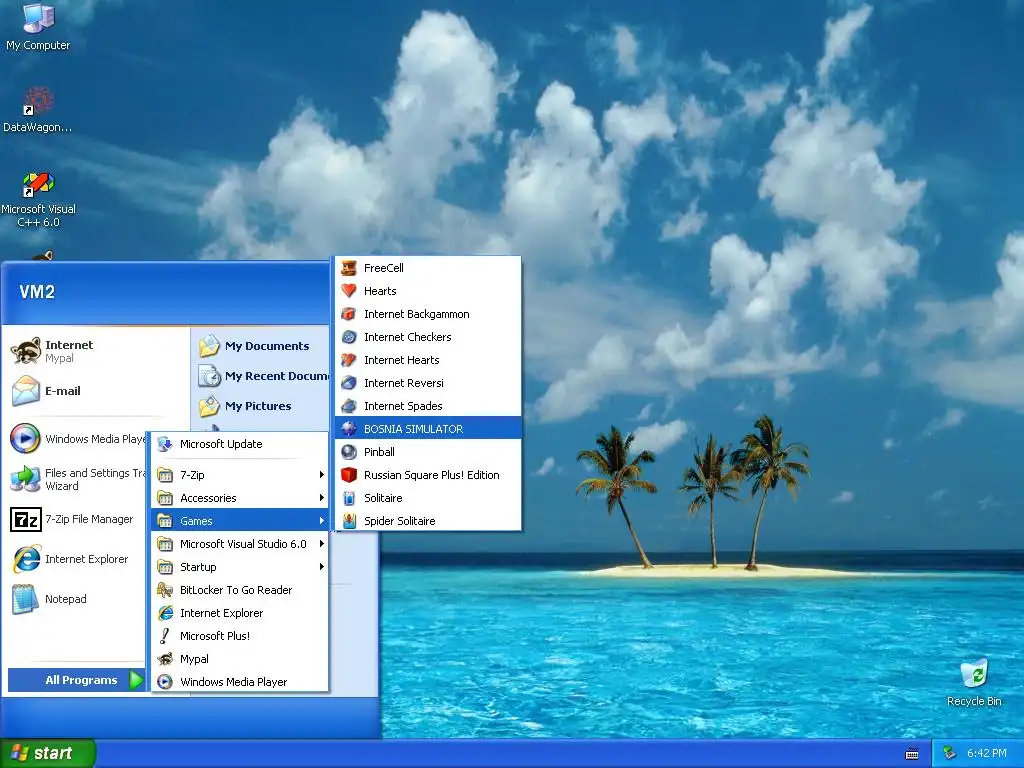1024x768 pixels.
Task: Click the Mypal raccoon icon in programs list
Action: (x=165, y=659)
